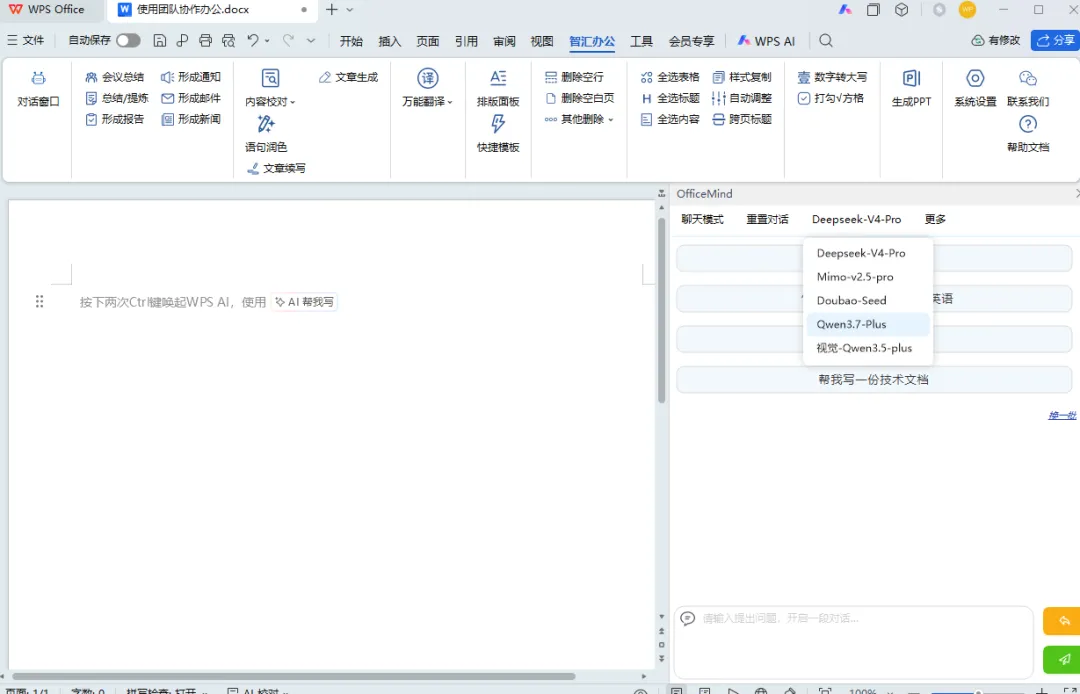Select Mimo-v2.5-pro from model list

[868, 277]
